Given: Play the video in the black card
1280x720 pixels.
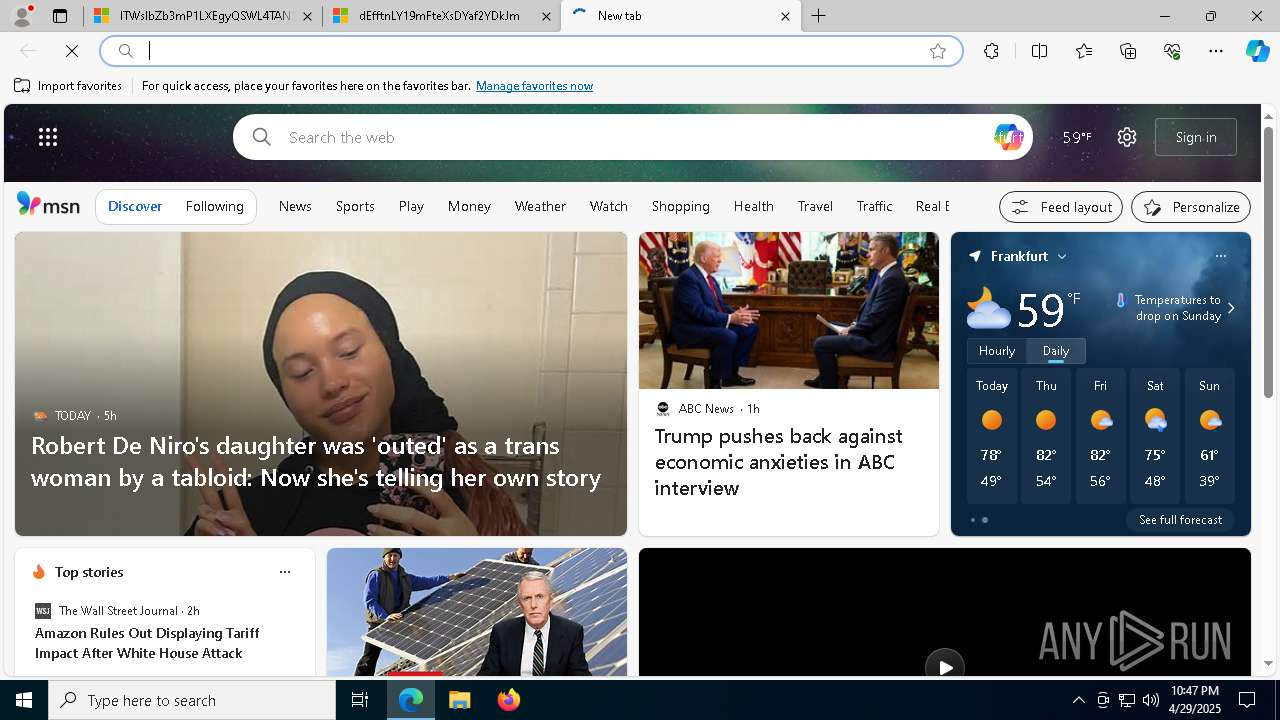Looking at the screenshot, I should click(945, 667).
